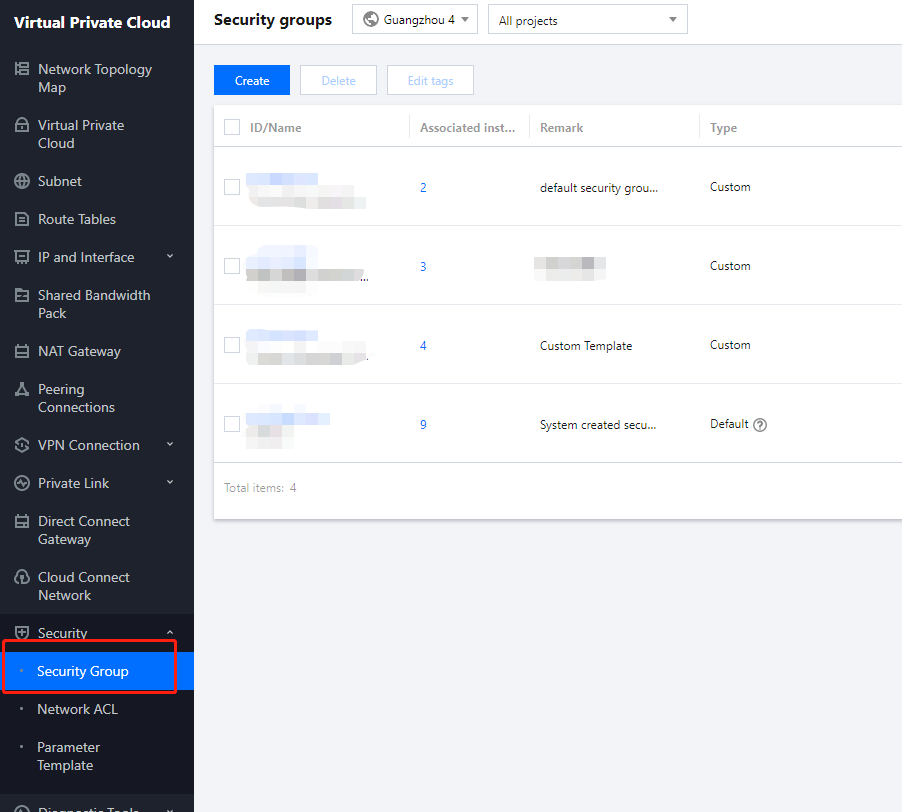This screenshot has width=902, height=812.
Task: Click the help icon beside Default type
Action: [x=760, y=425]
